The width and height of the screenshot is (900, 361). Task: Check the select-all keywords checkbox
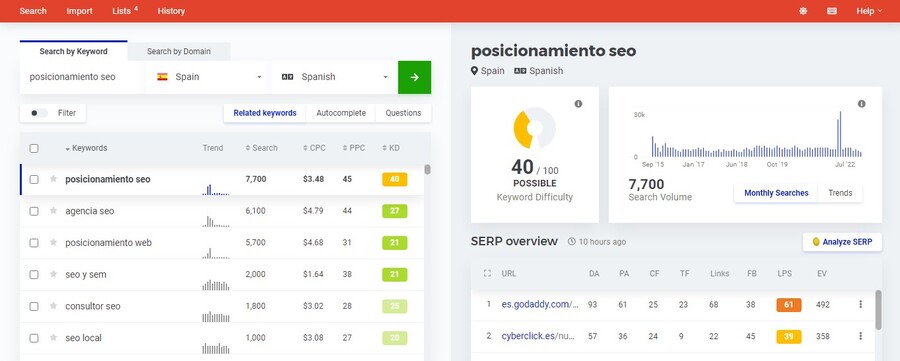tap(34, 148)
